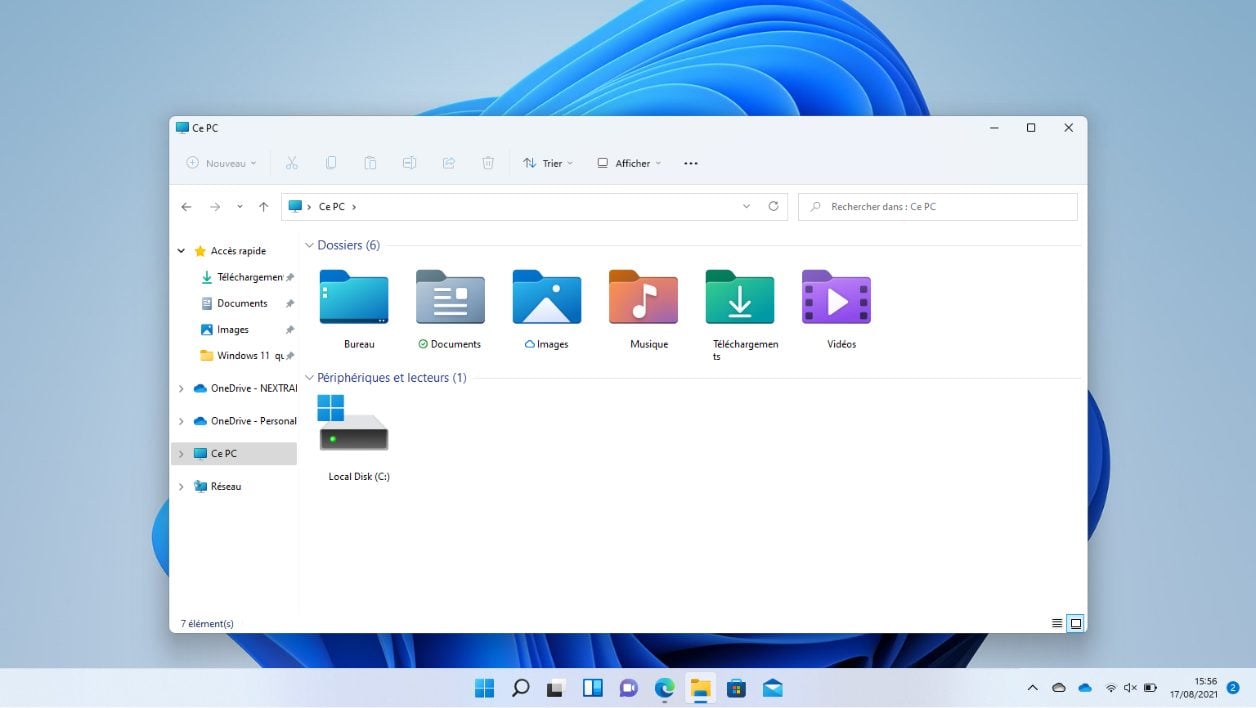1256x708 pixels.
Task: Select the Bureau folder icon
Action: click(354, 297)
